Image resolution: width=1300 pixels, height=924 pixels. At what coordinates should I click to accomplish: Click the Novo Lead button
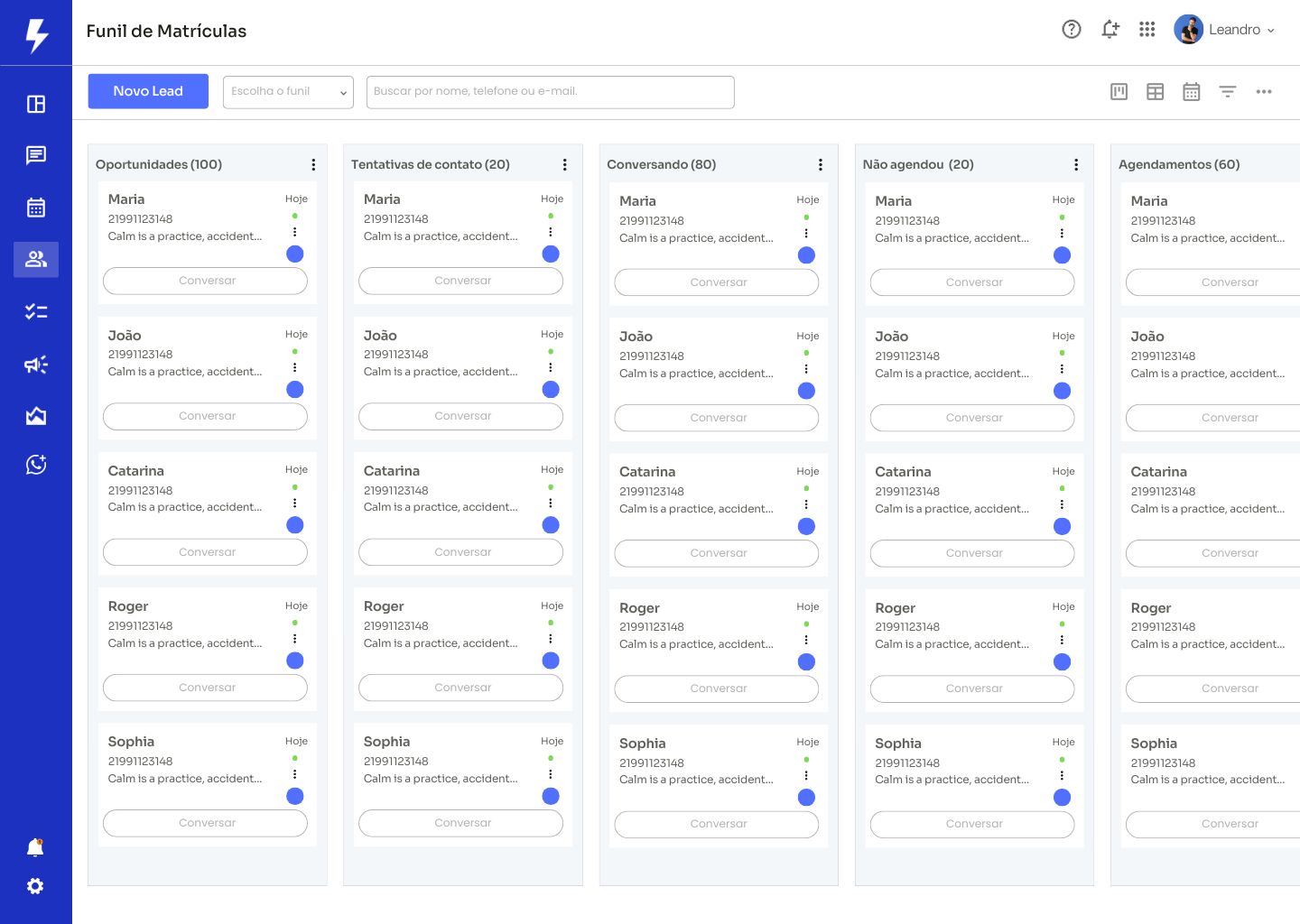click(148, 91)
